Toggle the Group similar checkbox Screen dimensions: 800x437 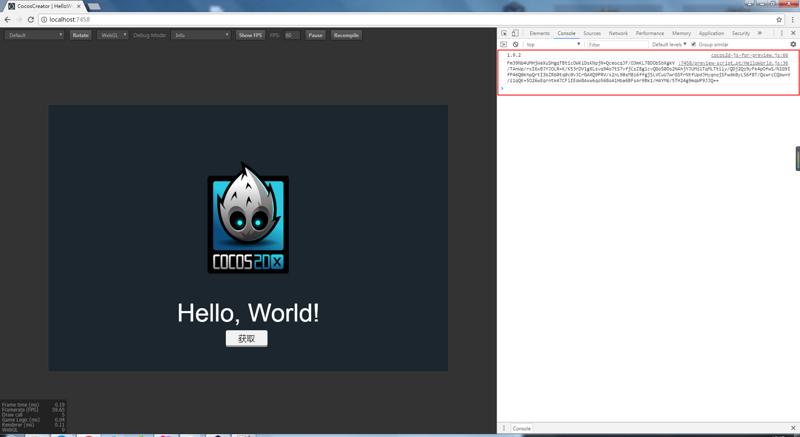[x=693, y=44]
